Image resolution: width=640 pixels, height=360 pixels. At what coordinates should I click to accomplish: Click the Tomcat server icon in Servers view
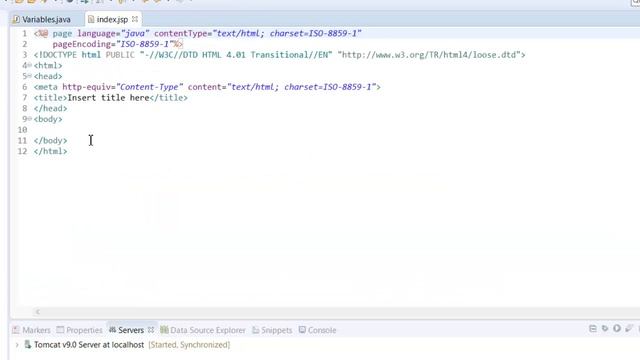coord(27,344)
